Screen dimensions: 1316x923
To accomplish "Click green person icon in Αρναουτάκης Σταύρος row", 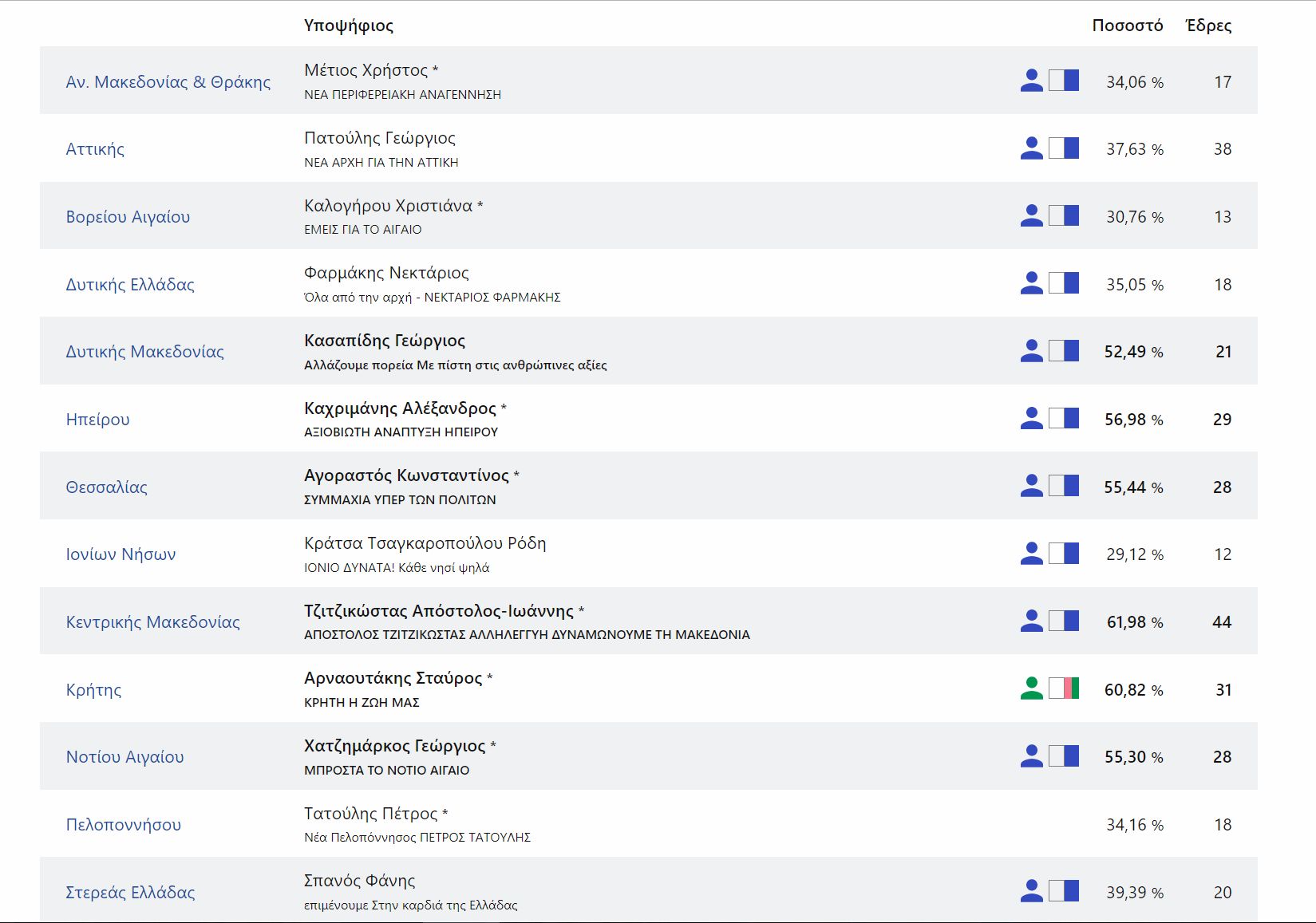I will click(1031, 688).
